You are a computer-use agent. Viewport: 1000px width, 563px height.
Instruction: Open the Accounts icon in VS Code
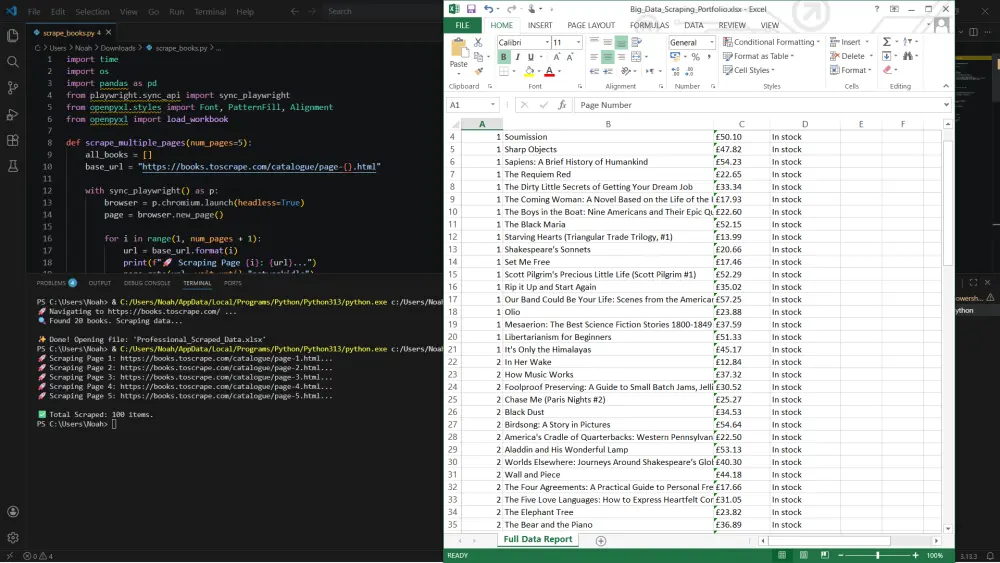point(13,511)
